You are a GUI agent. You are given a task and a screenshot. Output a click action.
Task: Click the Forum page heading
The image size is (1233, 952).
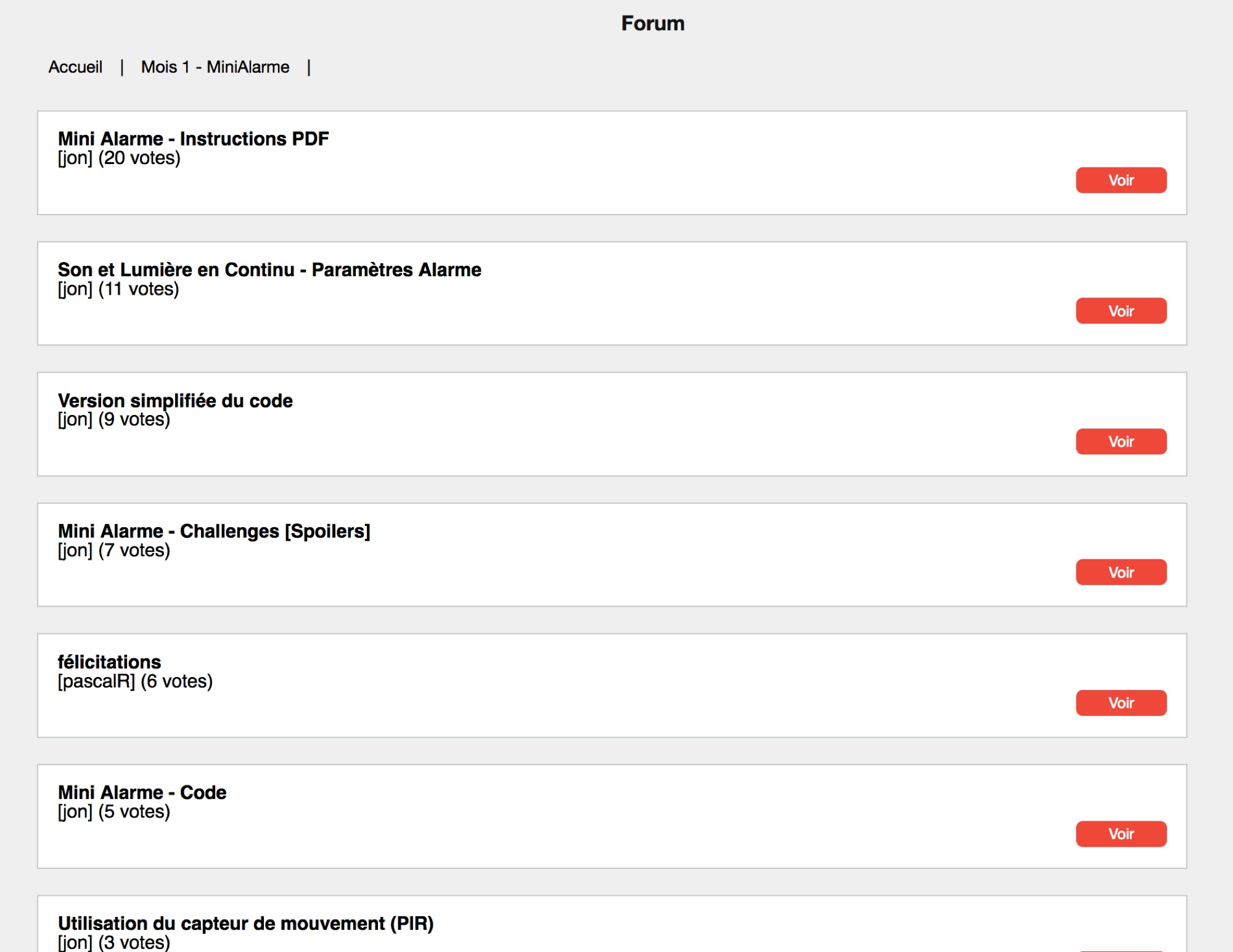click(653, 23)
